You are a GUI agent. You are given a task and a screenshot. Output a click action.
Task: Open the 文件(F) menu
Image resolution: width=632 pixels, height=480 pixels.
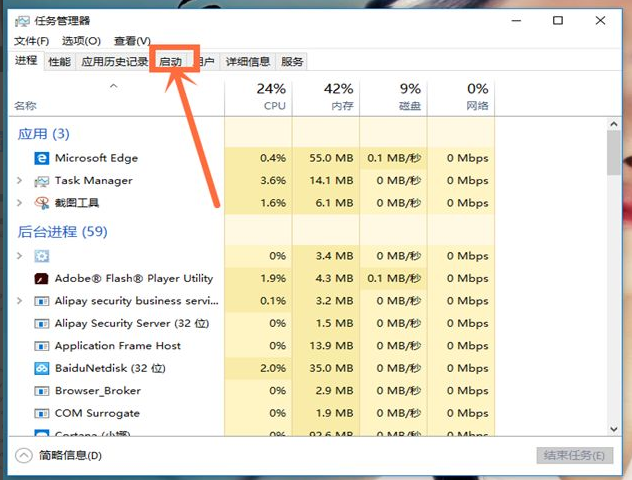pos(31,41)
